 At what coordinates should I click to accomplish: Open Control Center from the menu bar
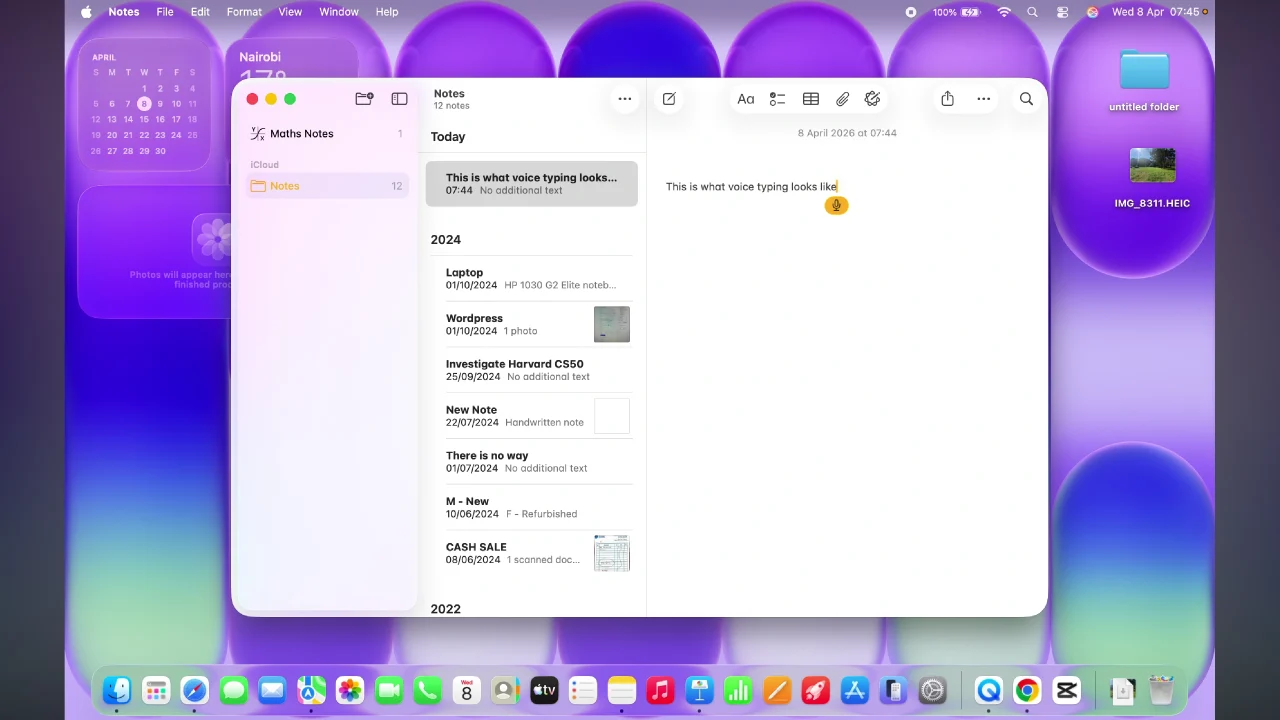[1062, 12]
